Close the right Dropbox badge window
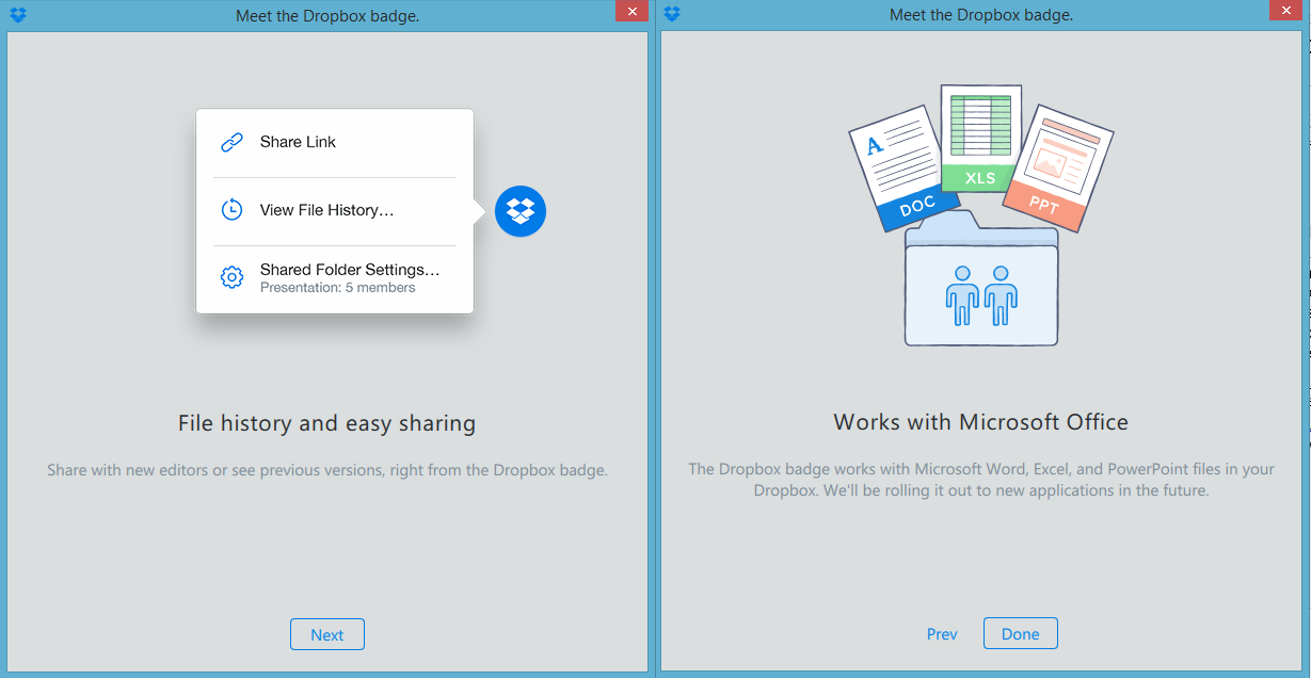Image resolution: width=1311 pixels, height=678 pixels. [1284, 12]
